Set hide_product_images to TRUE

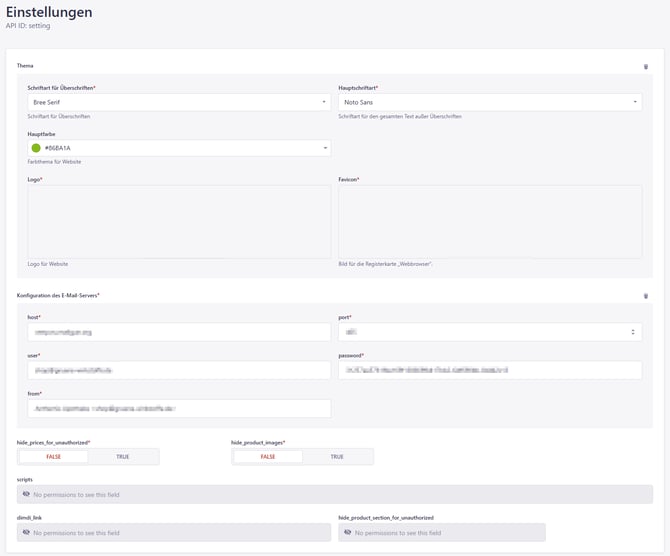(x=337, y=457)
